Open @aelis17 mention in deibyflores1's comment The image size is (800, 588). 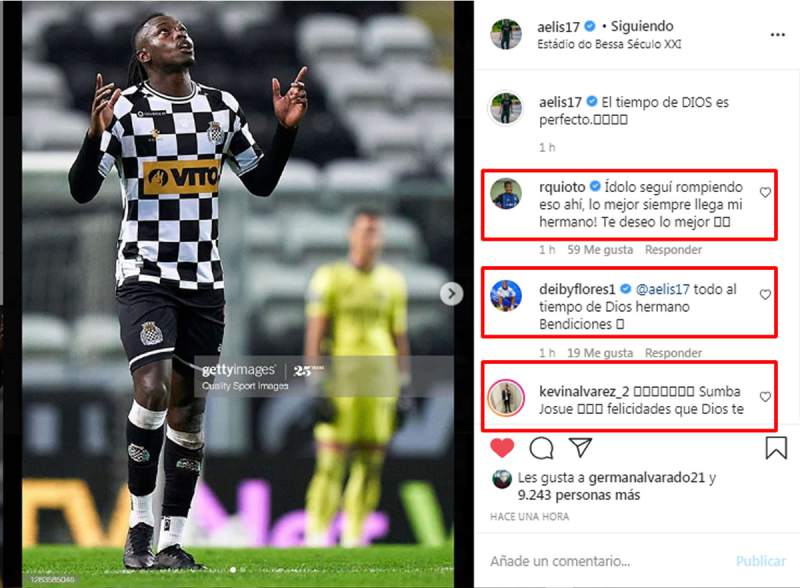[662, 289]
